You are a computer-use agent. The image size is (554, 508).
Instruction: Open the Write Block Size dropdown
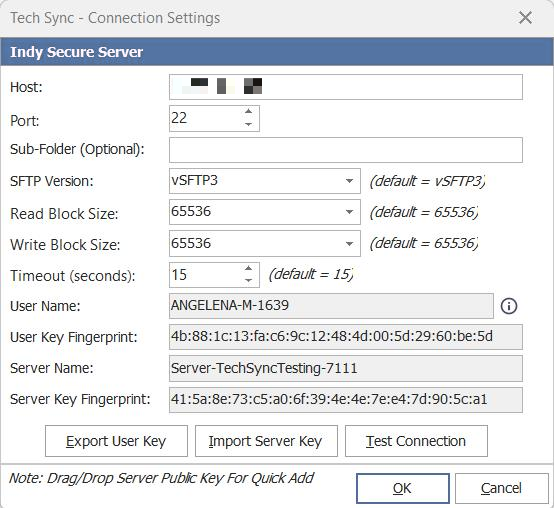349,243
